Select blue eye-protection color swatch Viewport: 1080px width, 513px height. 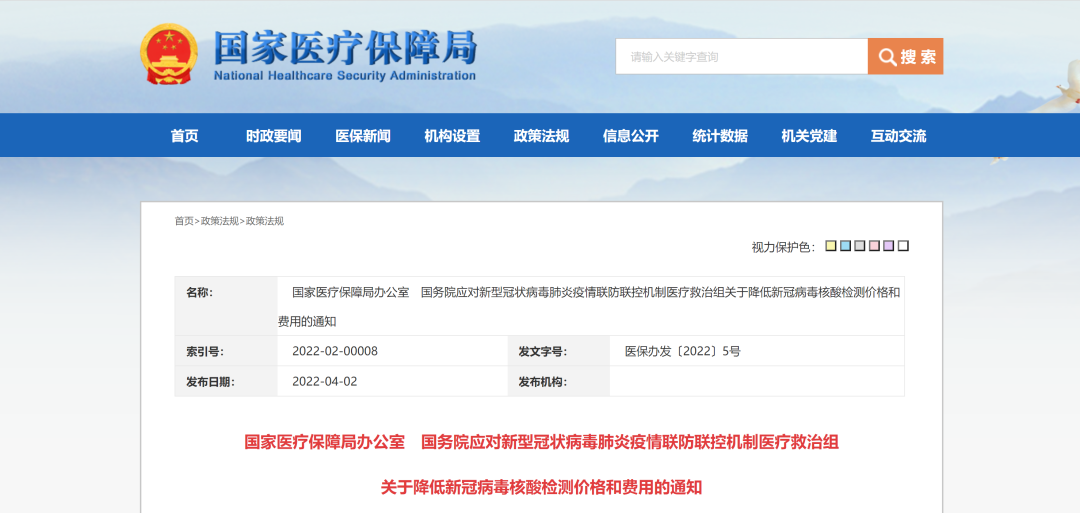(x=845, y=246)
